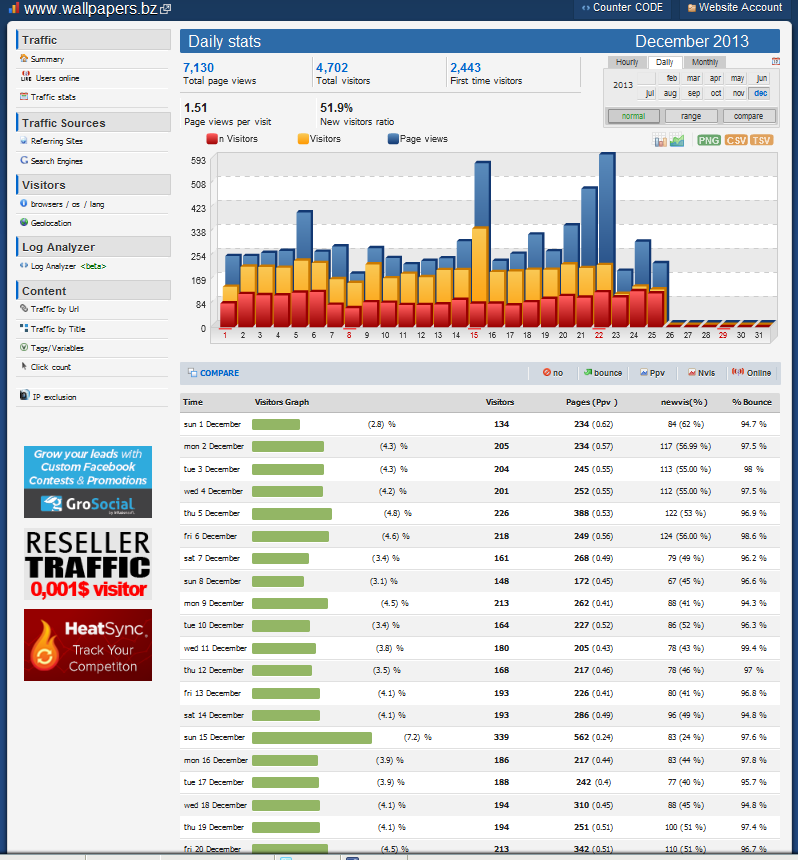Enable the Online overlay option
798x860 pixels.
click(x=751, y=373)
